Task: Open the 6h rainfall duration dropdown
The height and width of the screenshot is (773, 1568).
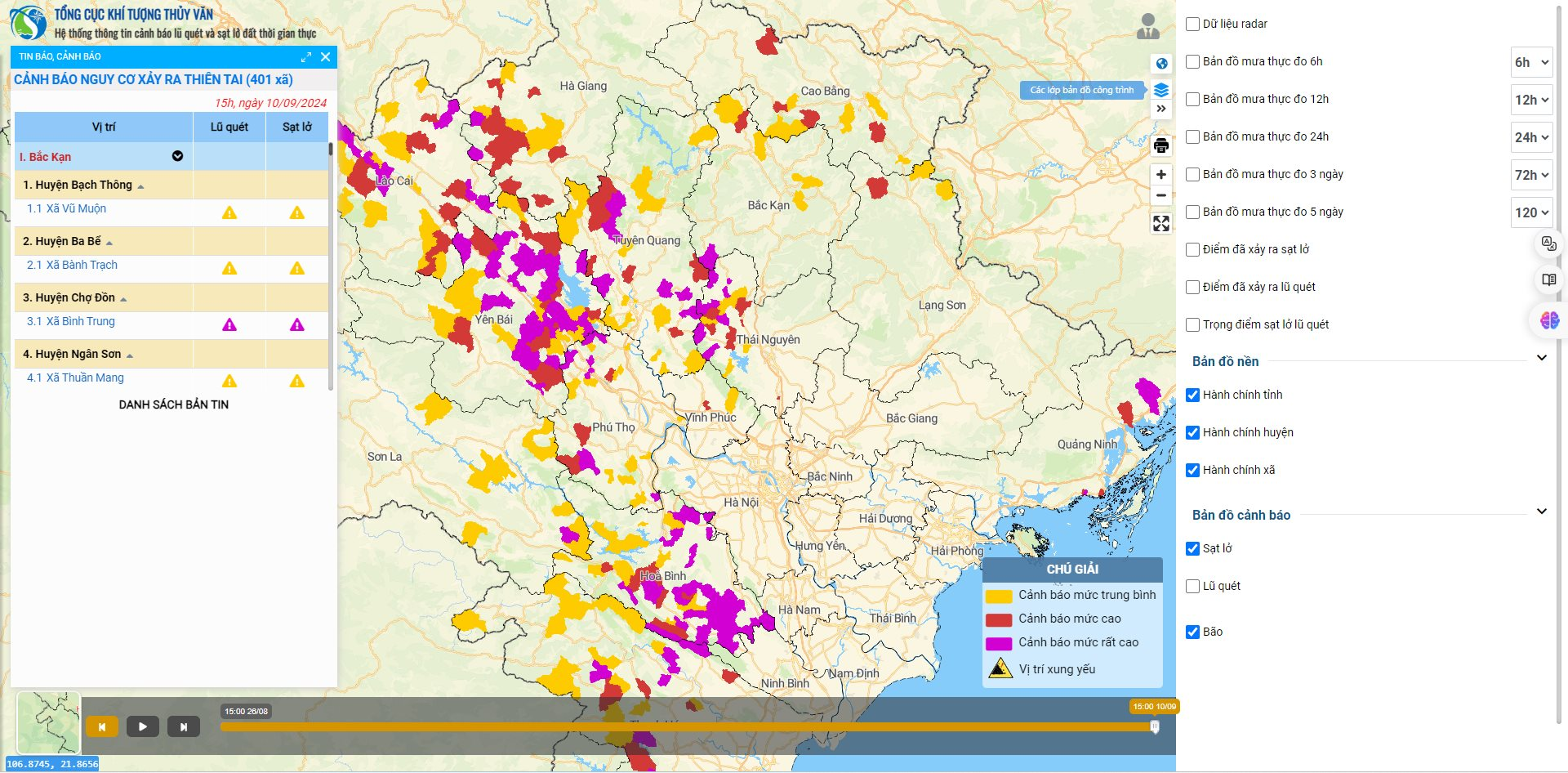Action: (1530, 62)
